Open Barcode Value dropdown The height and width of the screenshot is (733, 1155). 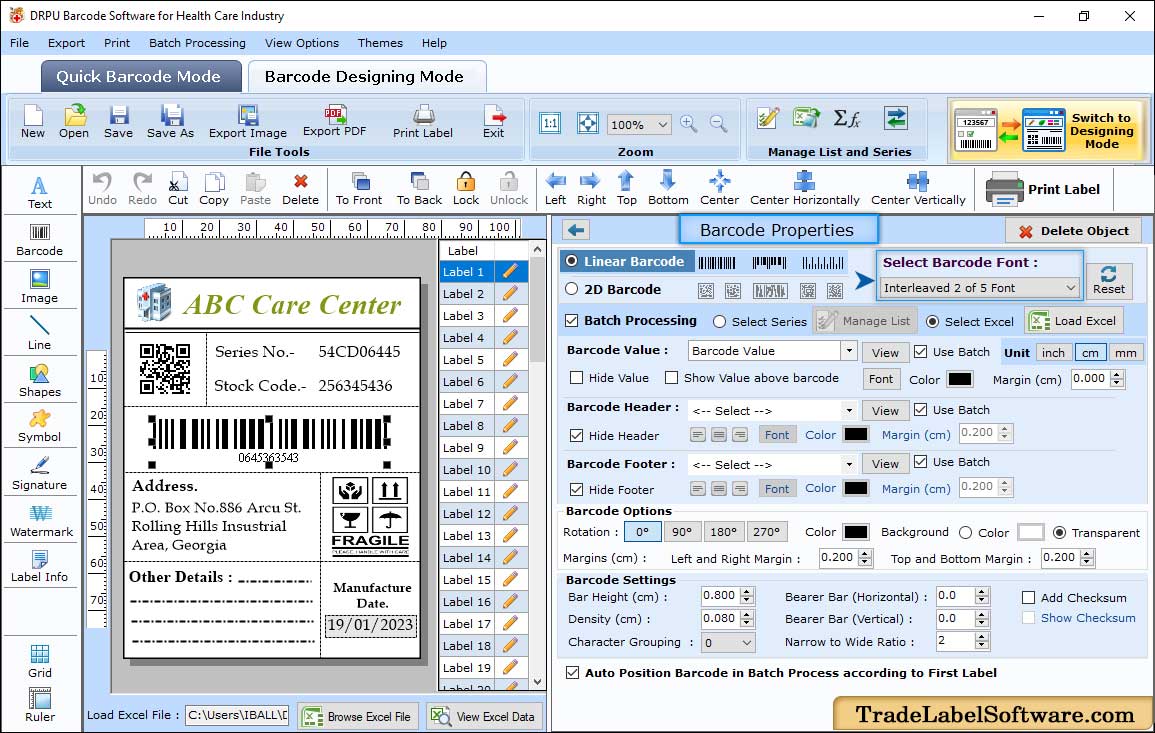pyautogui.click(x=849, y=351)
